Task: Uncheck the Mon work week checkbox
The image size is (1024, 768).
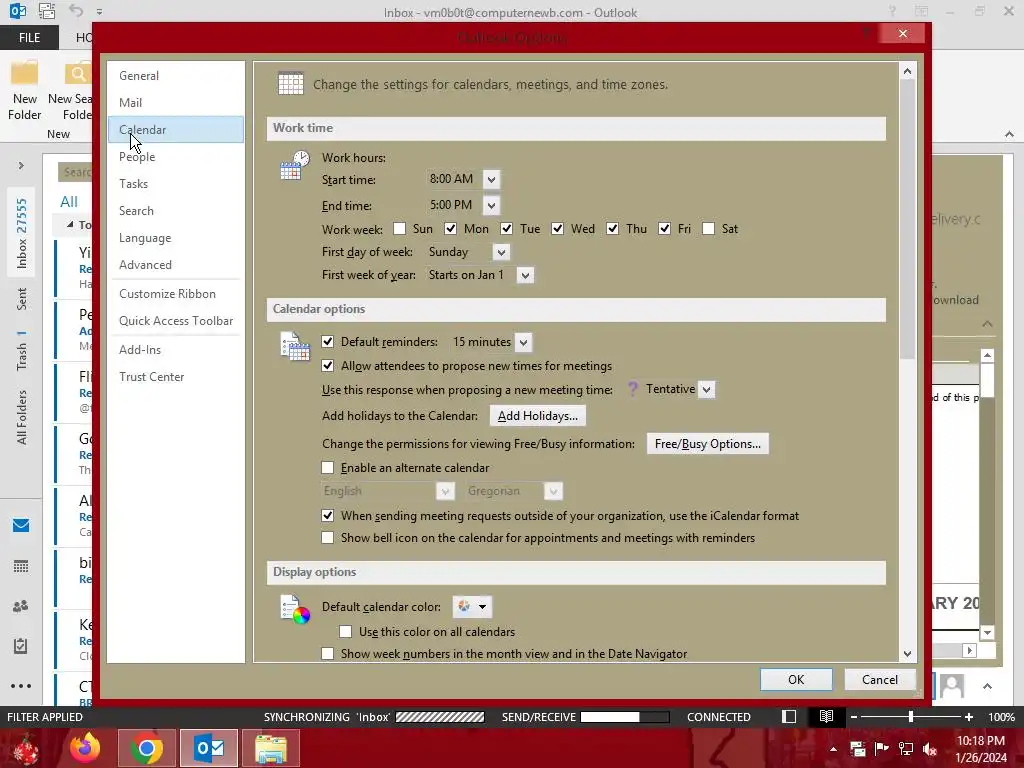Action: pyautogui.click(x=451, y=229)
